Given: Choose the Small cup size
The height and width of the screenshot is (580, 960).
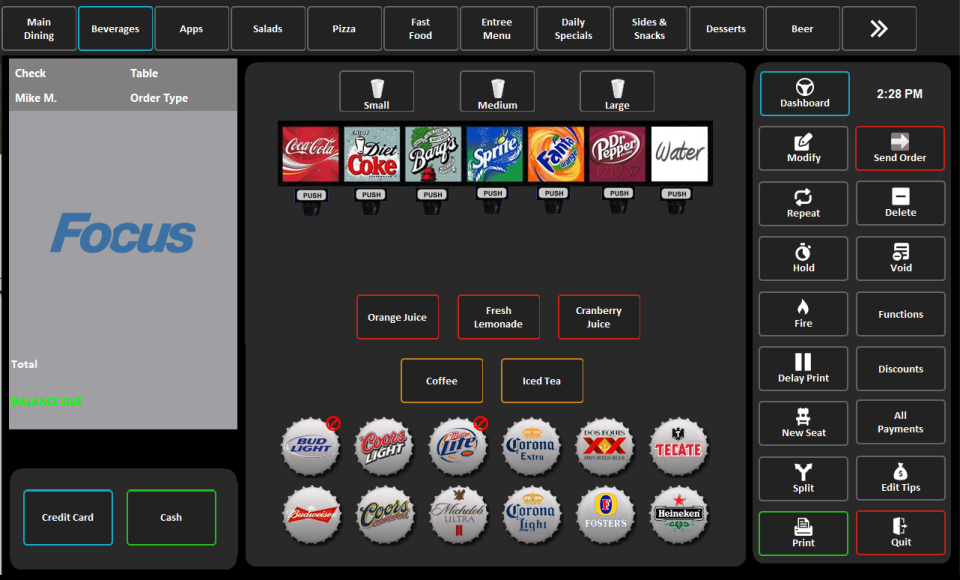Looking at the screenshot, I should coord(377,91).
